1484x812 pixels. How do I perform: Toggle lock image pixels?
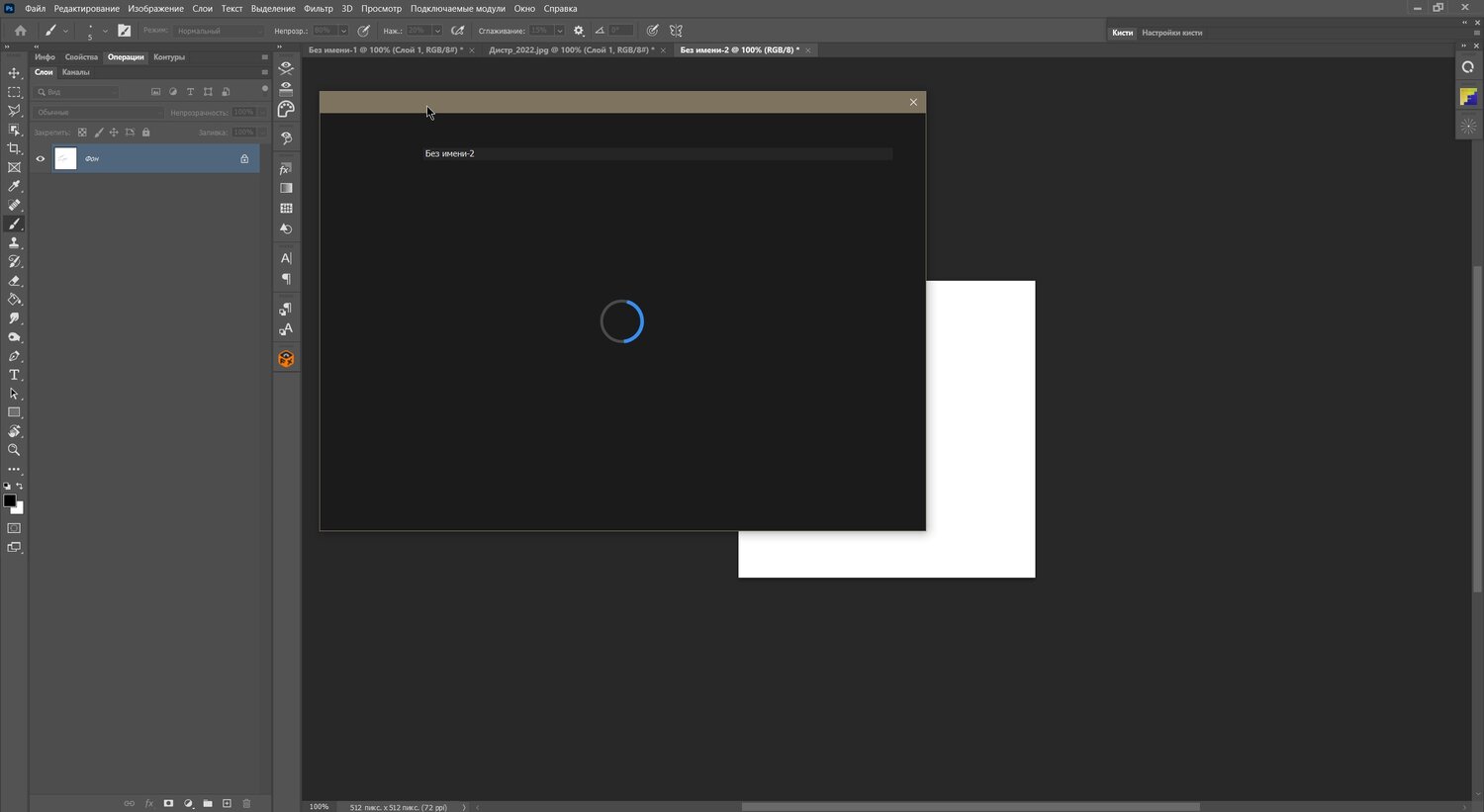pos(98,133)
